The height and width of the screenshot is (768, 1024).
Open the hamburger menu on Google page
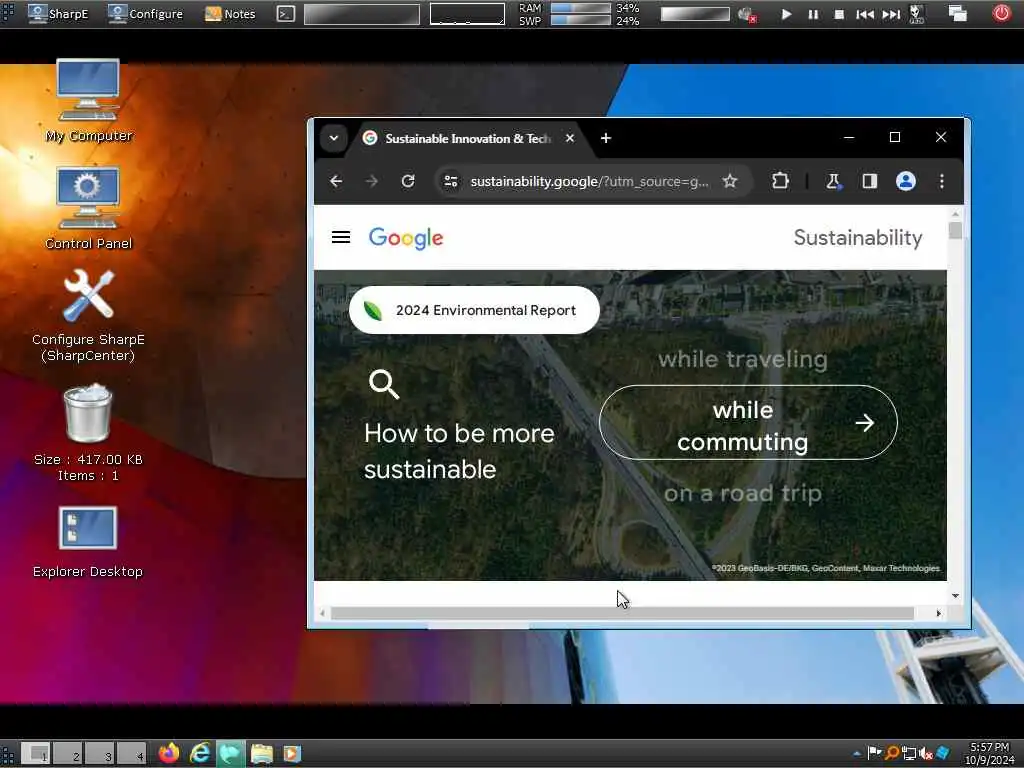pos(341,237)
